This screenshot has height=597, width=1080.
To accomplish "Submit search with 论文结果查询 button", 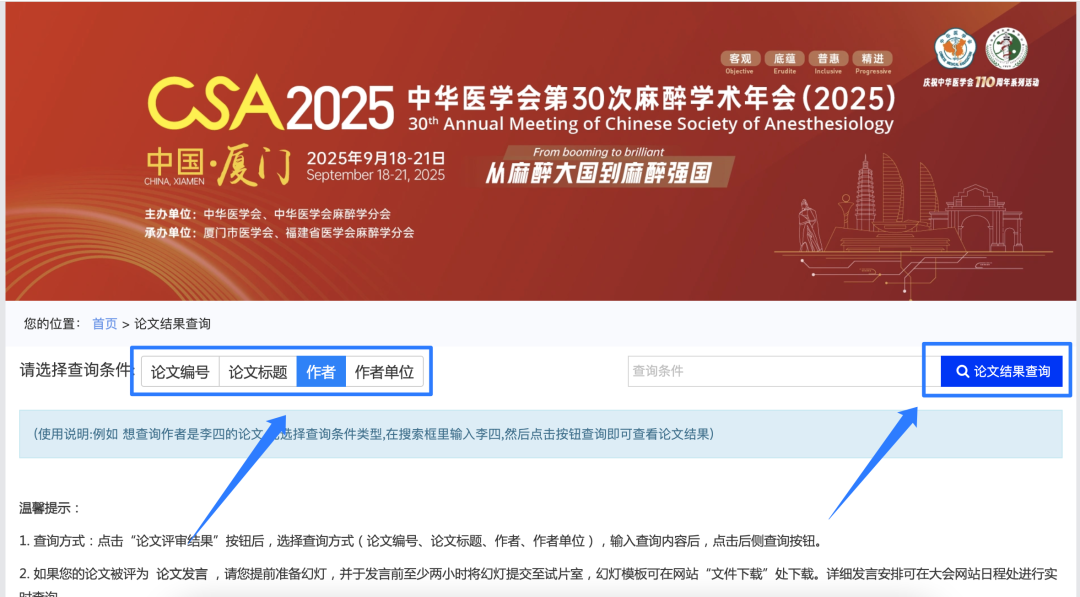I will (x=1001, y=372).
